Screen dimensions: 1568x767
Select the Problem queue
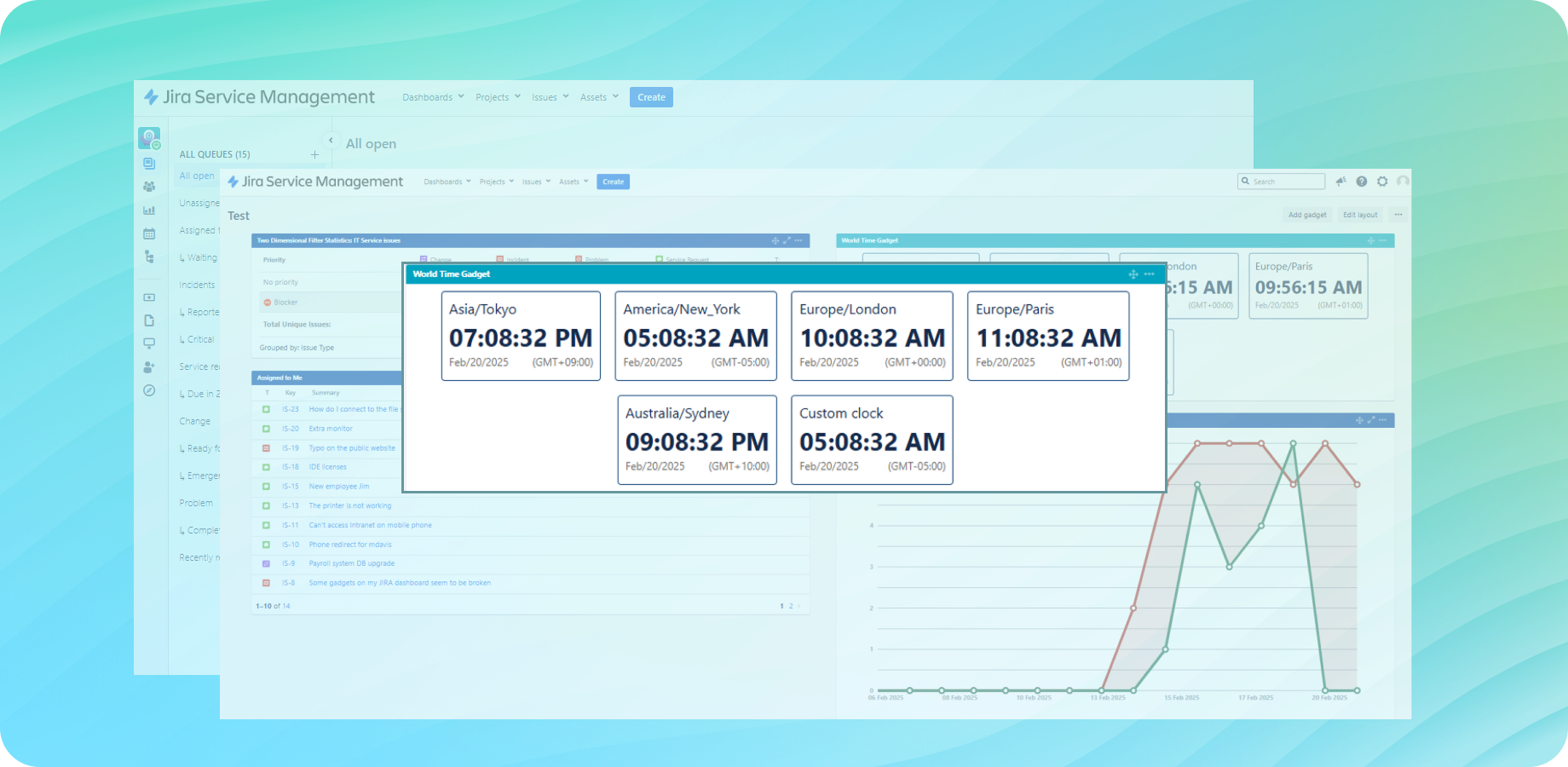(x=196, y=503)
